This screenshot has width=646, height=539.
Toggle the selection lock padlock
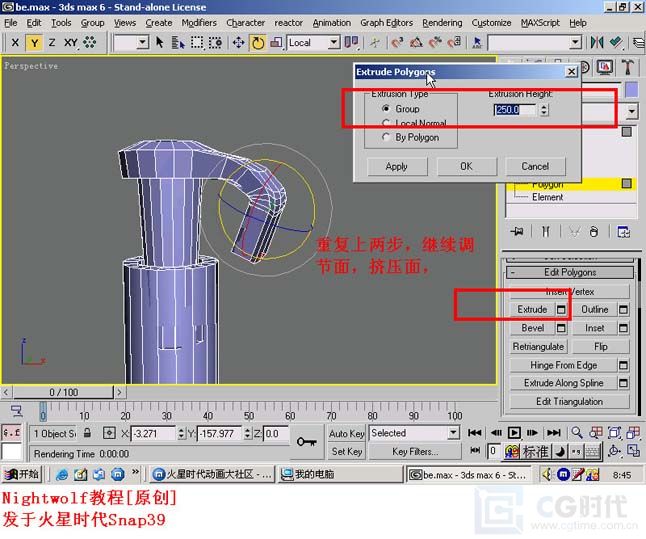(x=87, y=433)
